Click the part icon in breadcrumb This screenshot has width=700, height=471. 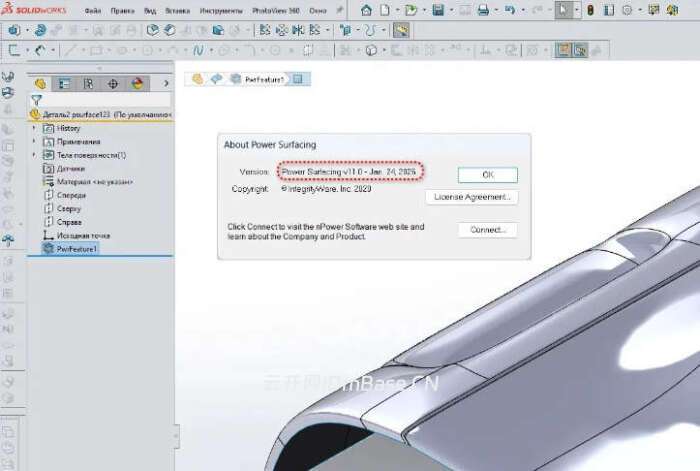197,79
